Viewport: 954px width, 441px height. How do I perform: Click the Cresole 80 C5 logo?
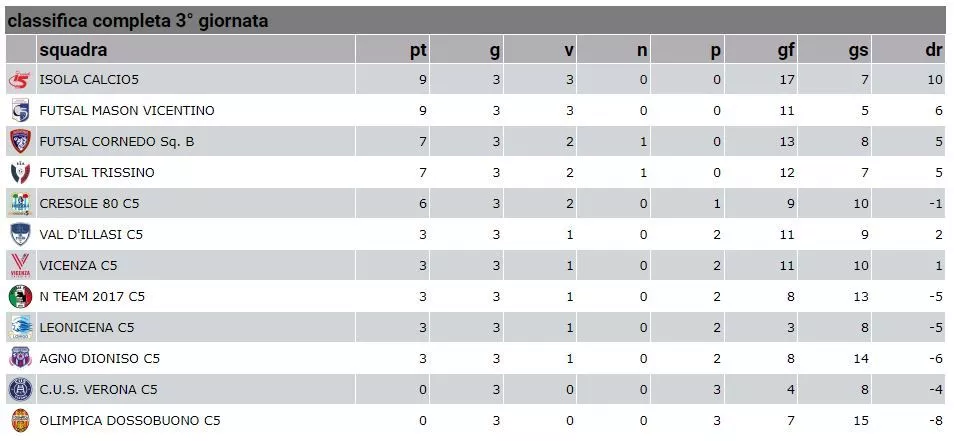pyautogui.click(x=20, y=204)
